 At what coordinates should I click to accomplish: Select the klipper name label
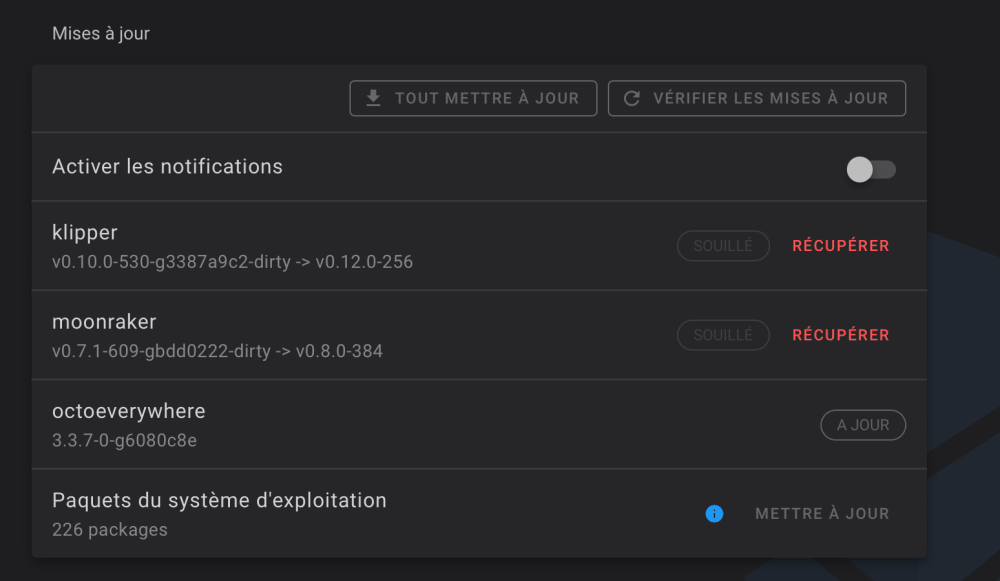click(x=85, y=232)
